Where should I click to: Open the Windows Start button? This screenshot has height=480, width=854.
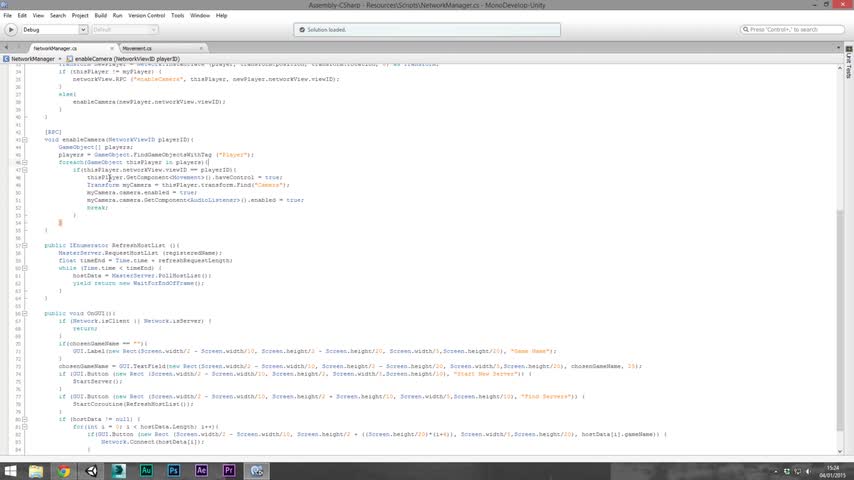point(10,471)
